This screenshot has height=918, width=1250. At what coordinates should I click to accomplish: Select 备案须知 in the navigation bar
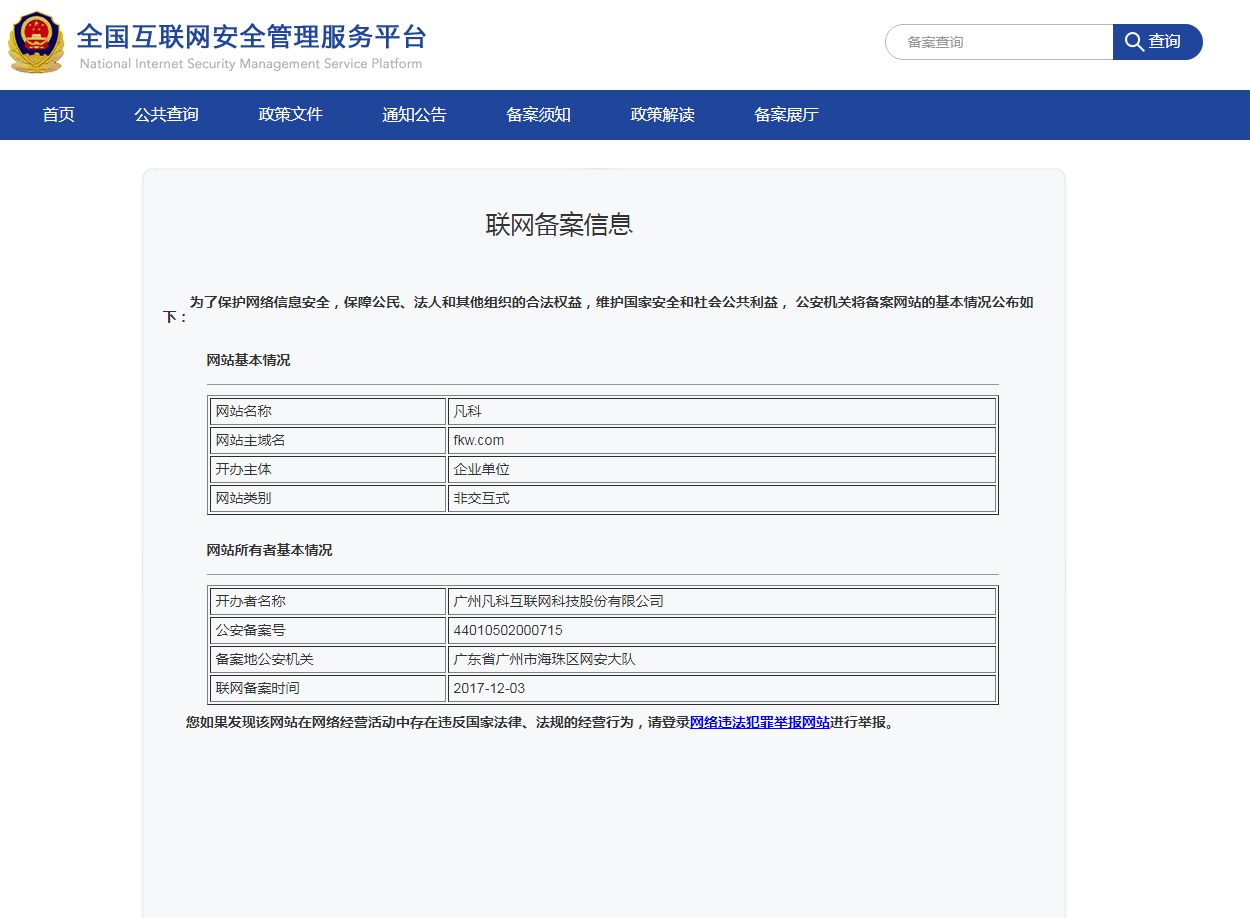[x=539, y=115]
